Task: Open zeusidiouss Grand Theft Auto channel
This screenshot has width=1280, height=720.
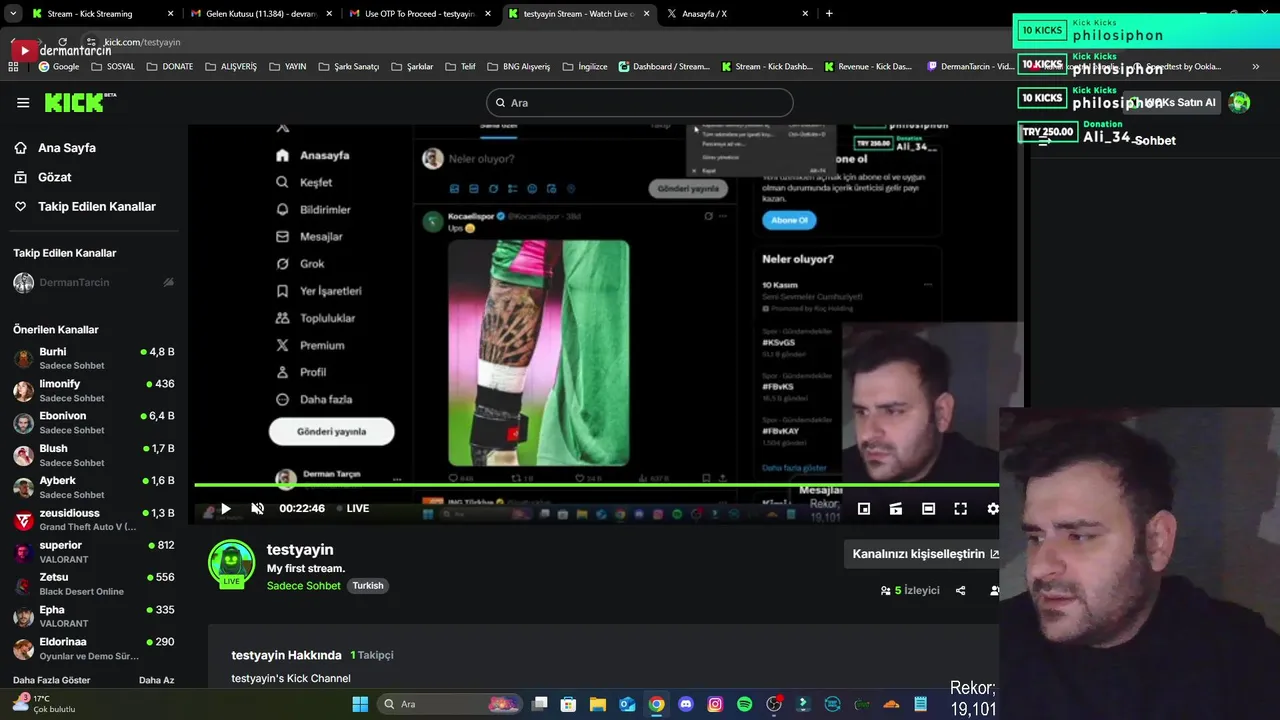Action: [x=94, y=519]
